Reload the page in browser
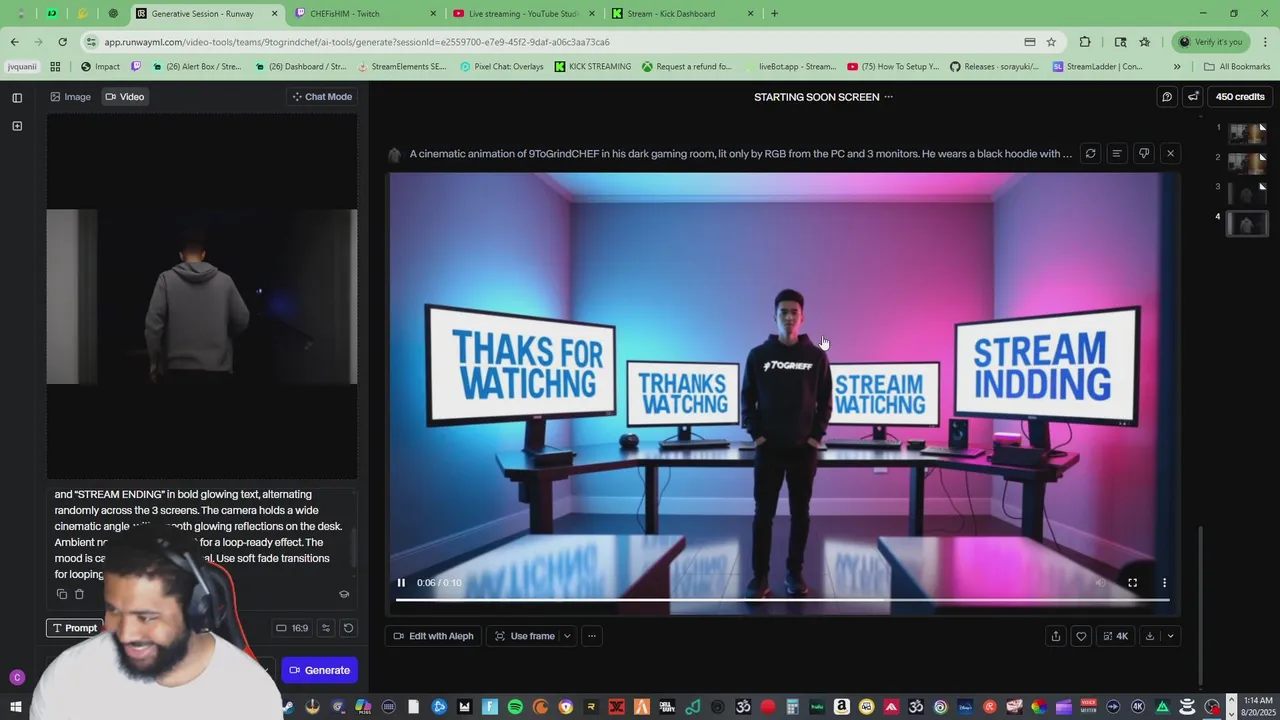 tap(62, 42)
